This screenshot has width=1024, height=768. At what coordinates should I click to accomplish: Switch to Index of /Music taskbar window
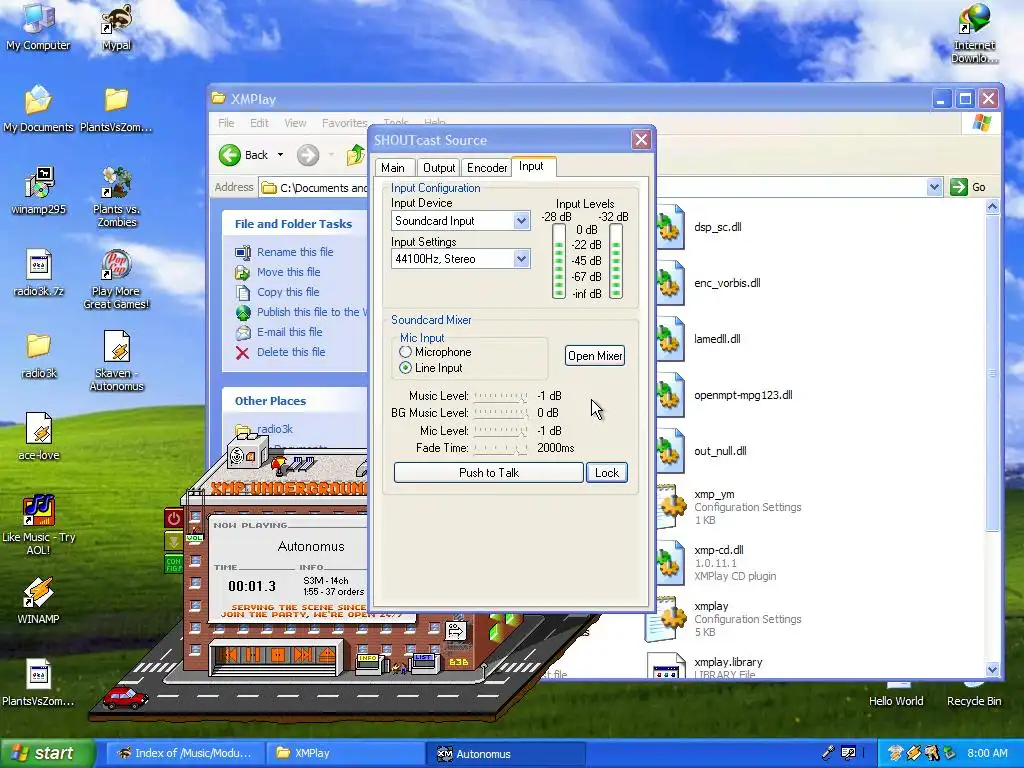coord(185,753)
